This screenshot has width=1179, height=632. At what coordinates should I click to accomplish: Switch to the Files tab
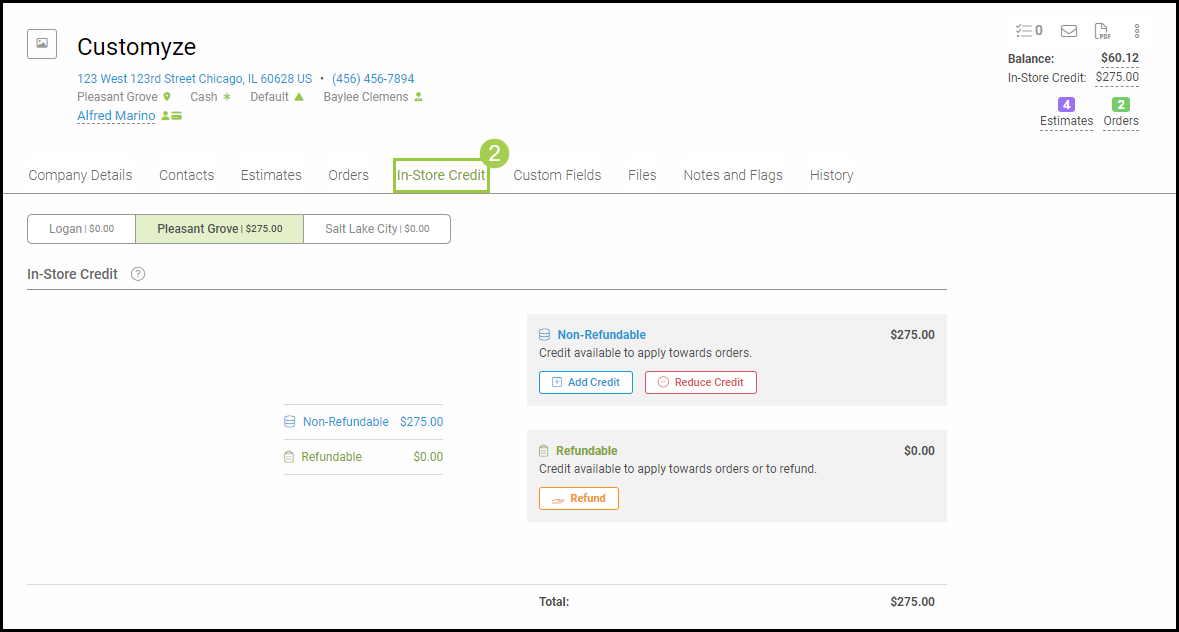642,175
